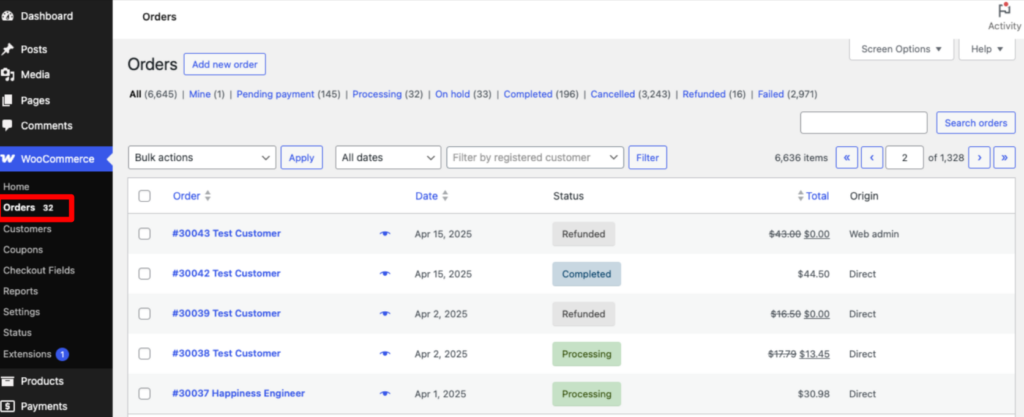
Task: Open WooCommerce Home submenu item
Action: 16,187
